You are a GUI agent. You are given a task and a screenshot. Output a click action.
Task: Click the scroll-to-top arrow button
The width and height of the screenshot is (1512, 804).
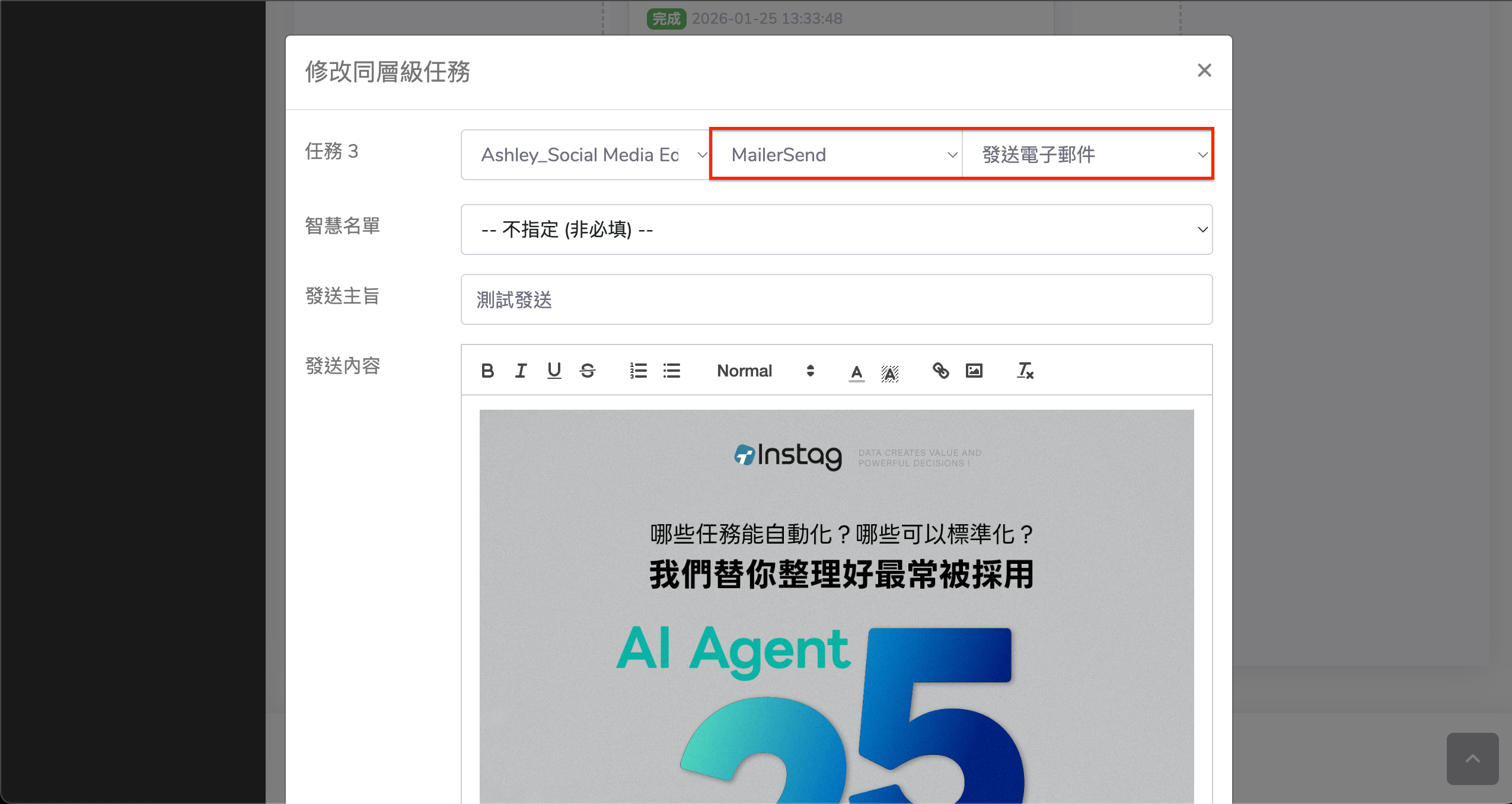1472,758
